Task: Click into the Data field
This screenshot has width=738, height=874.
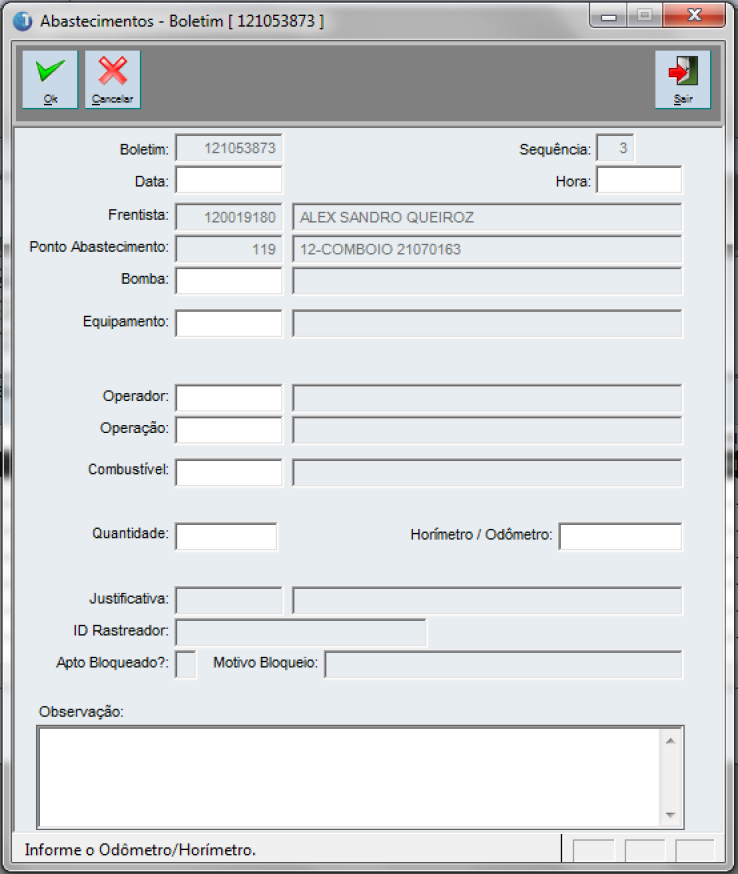Action: pos(229,181)
